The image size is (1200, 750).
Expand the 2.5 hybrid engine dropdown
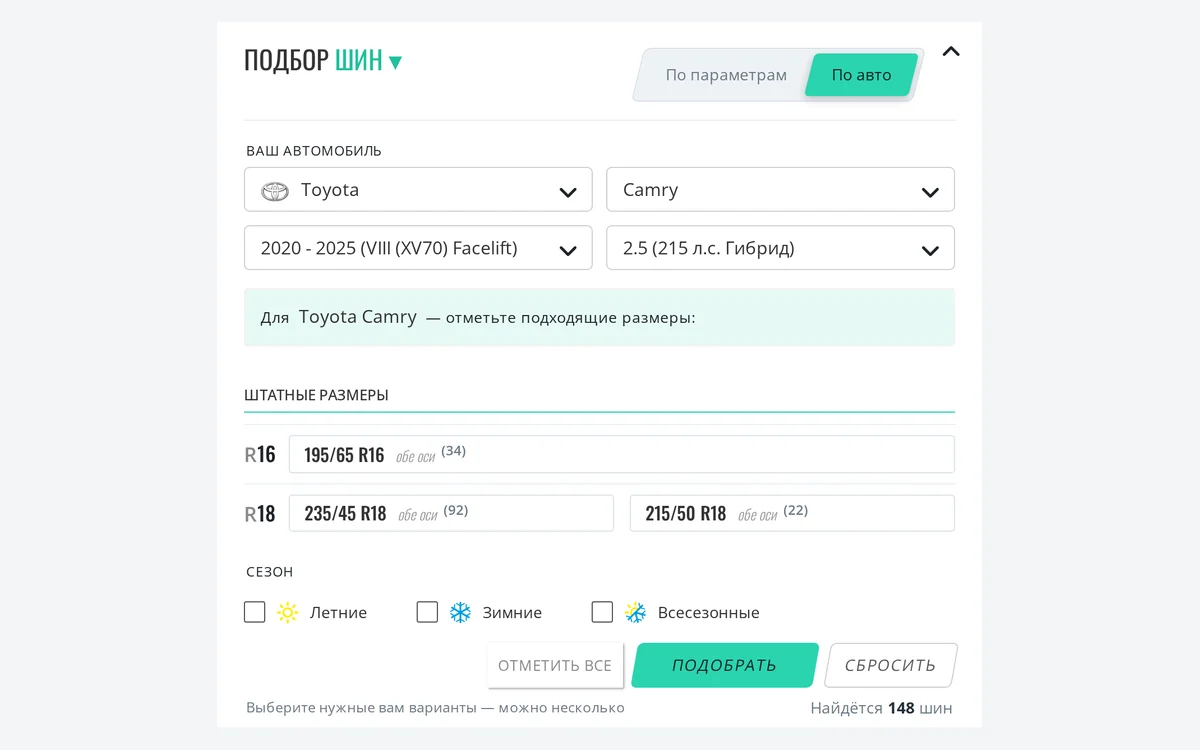tap(780, 248)
